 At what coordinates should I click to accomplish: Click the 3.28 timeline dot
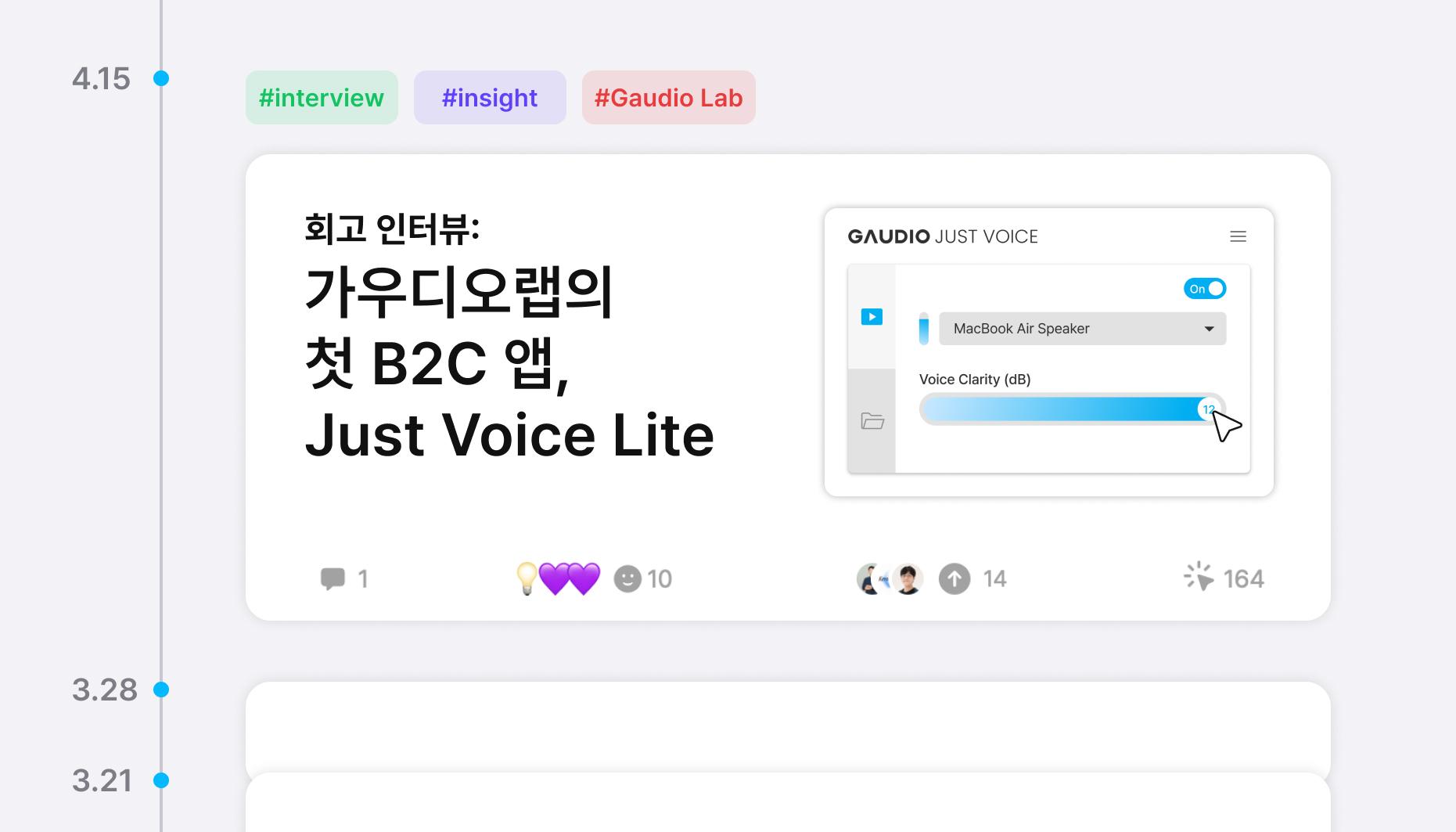tap(161, 690)
